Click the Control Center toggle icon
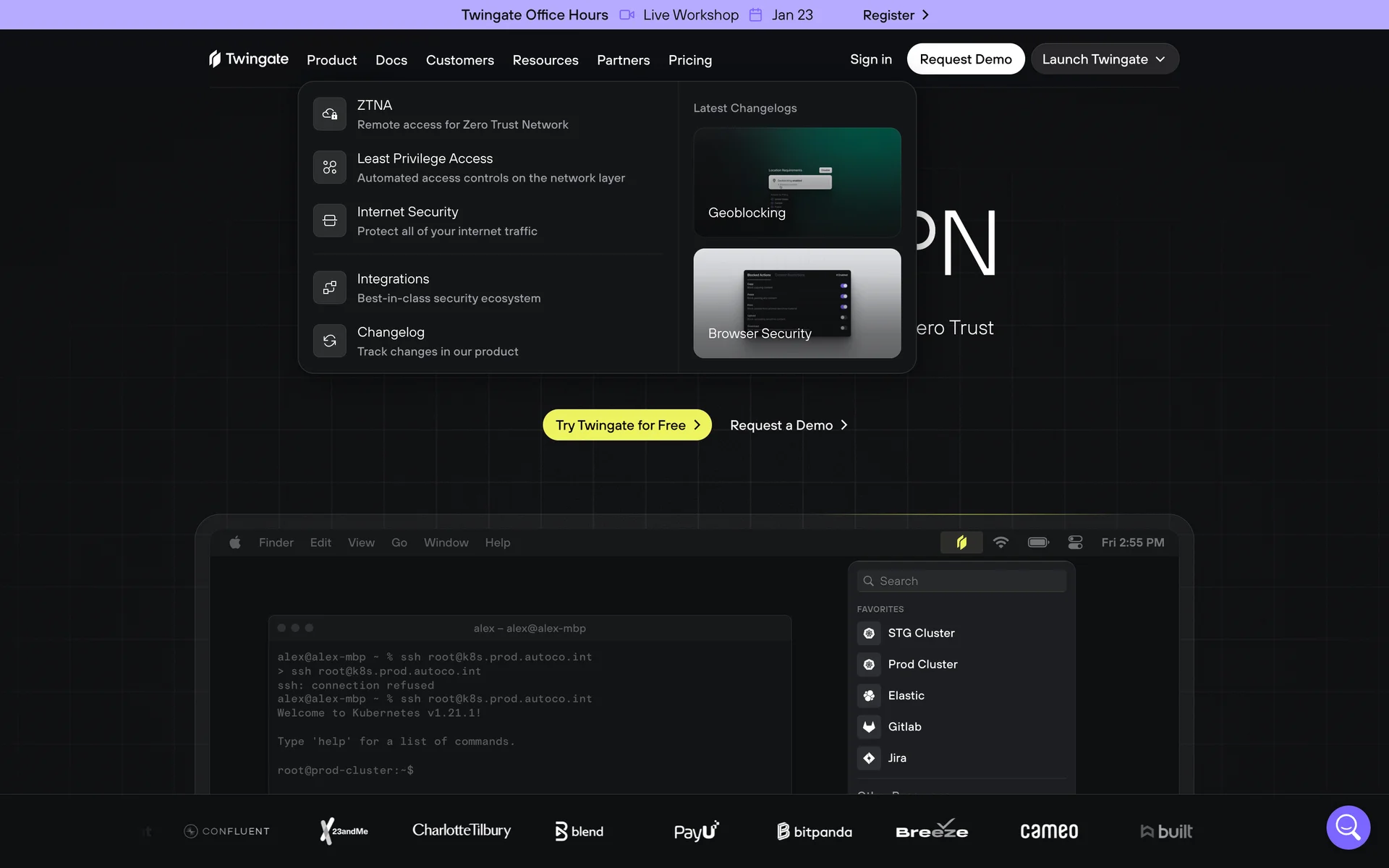Image resolution: width=1389 pixels, height=868 pixels. tap(1075, 542)
